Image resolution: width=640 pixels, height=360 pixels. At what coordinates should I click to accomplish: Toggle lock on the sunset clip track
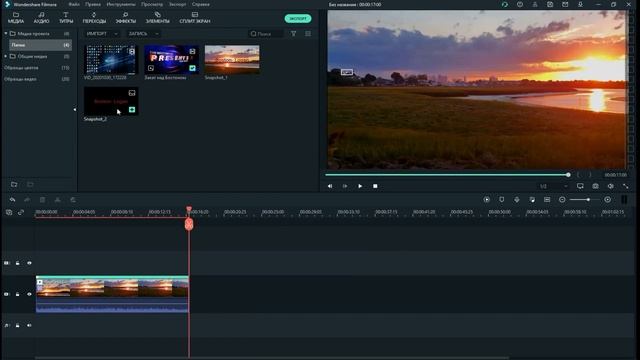[x=18, y=294]
